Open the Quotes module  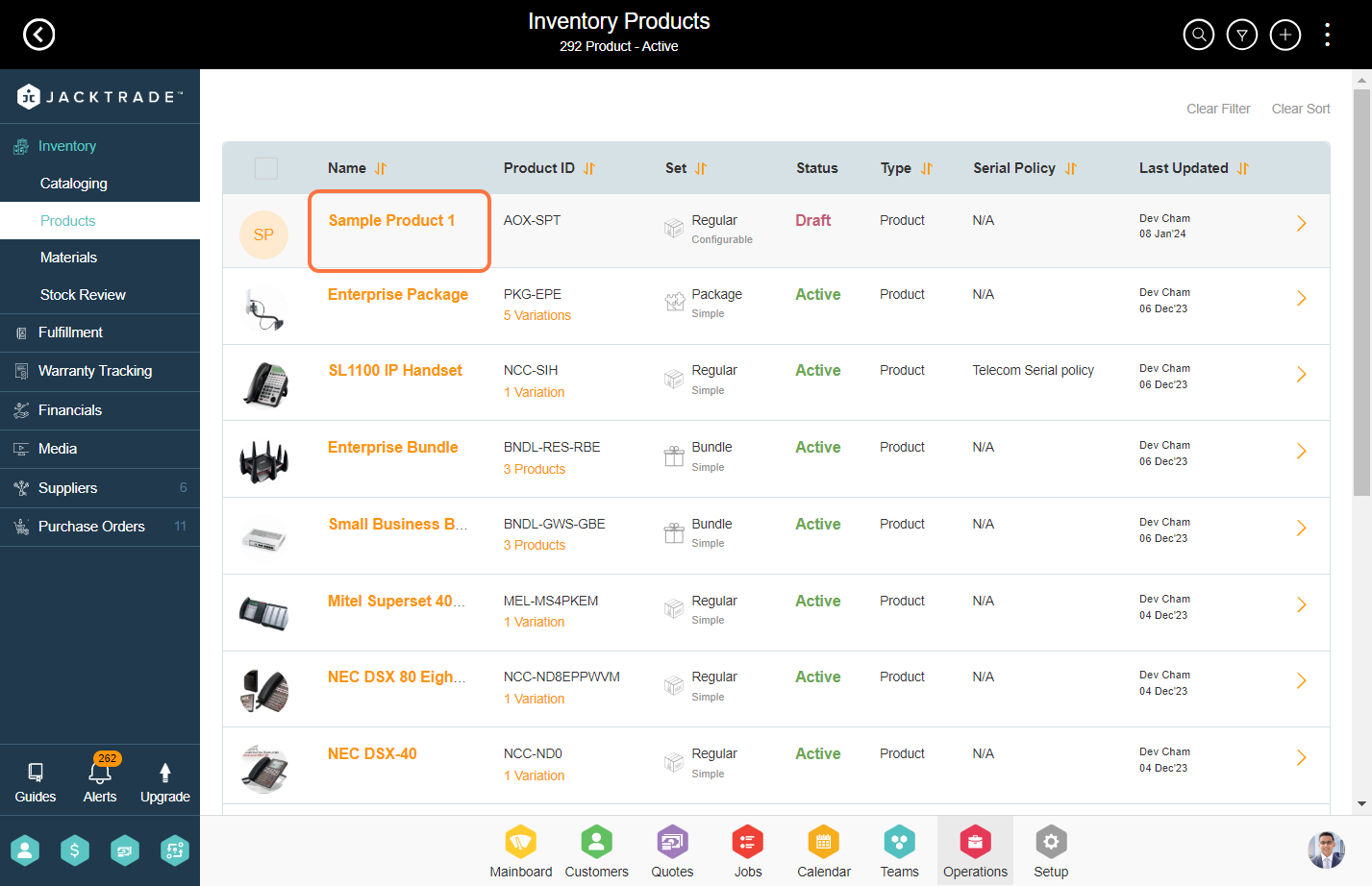point(672,851)
